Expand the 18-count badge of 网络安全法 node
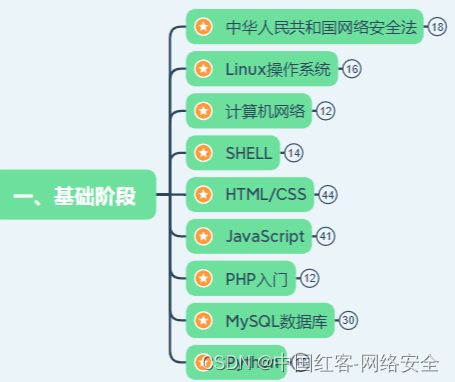This screenshot has width=455, height=382. [x=437, y=27]
